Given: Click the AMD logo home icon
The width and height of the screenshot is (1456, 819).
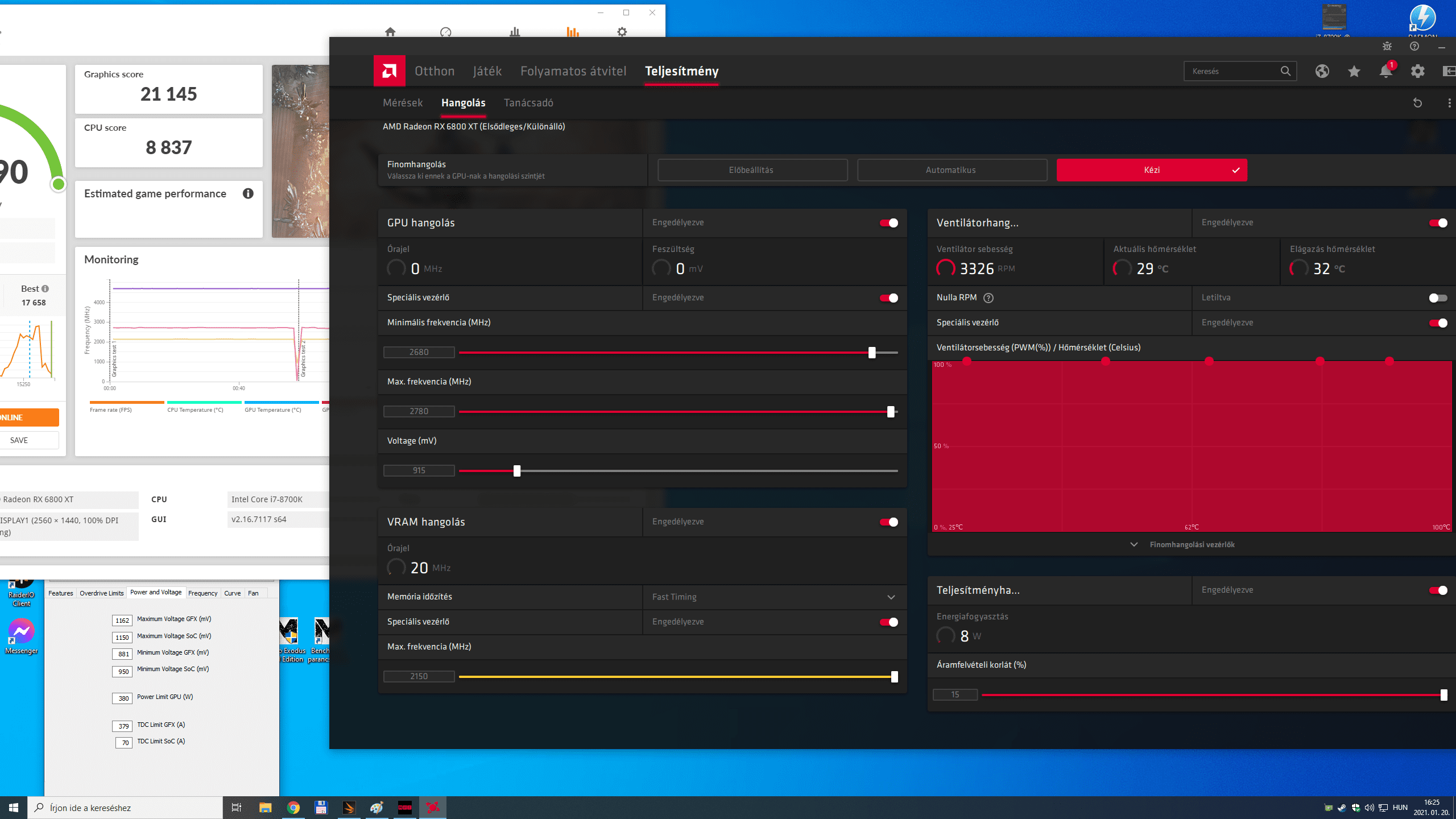Looking at the screenshot, I should 389,71.
